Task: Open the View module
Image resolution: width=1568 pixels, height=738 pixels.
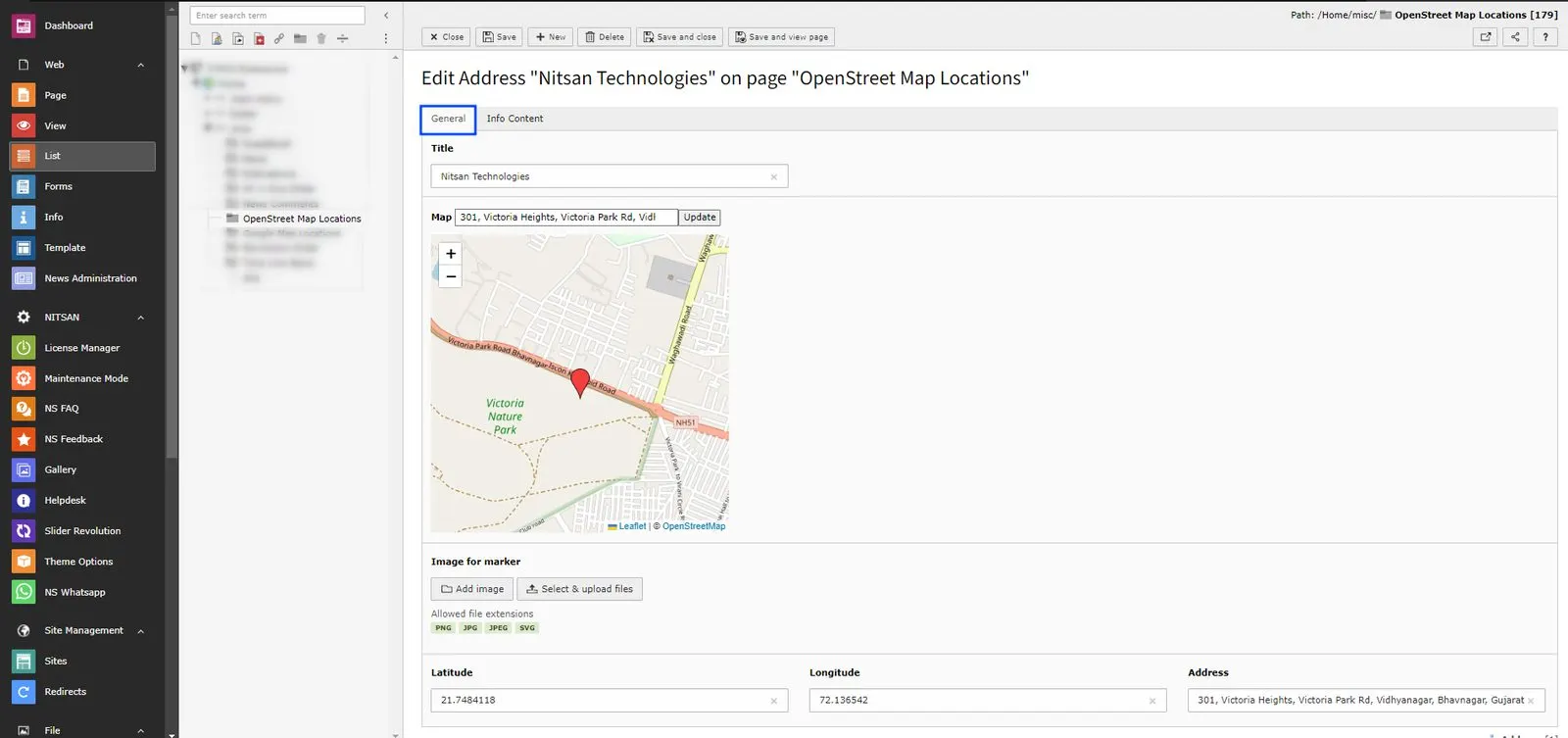Action: 82,125
